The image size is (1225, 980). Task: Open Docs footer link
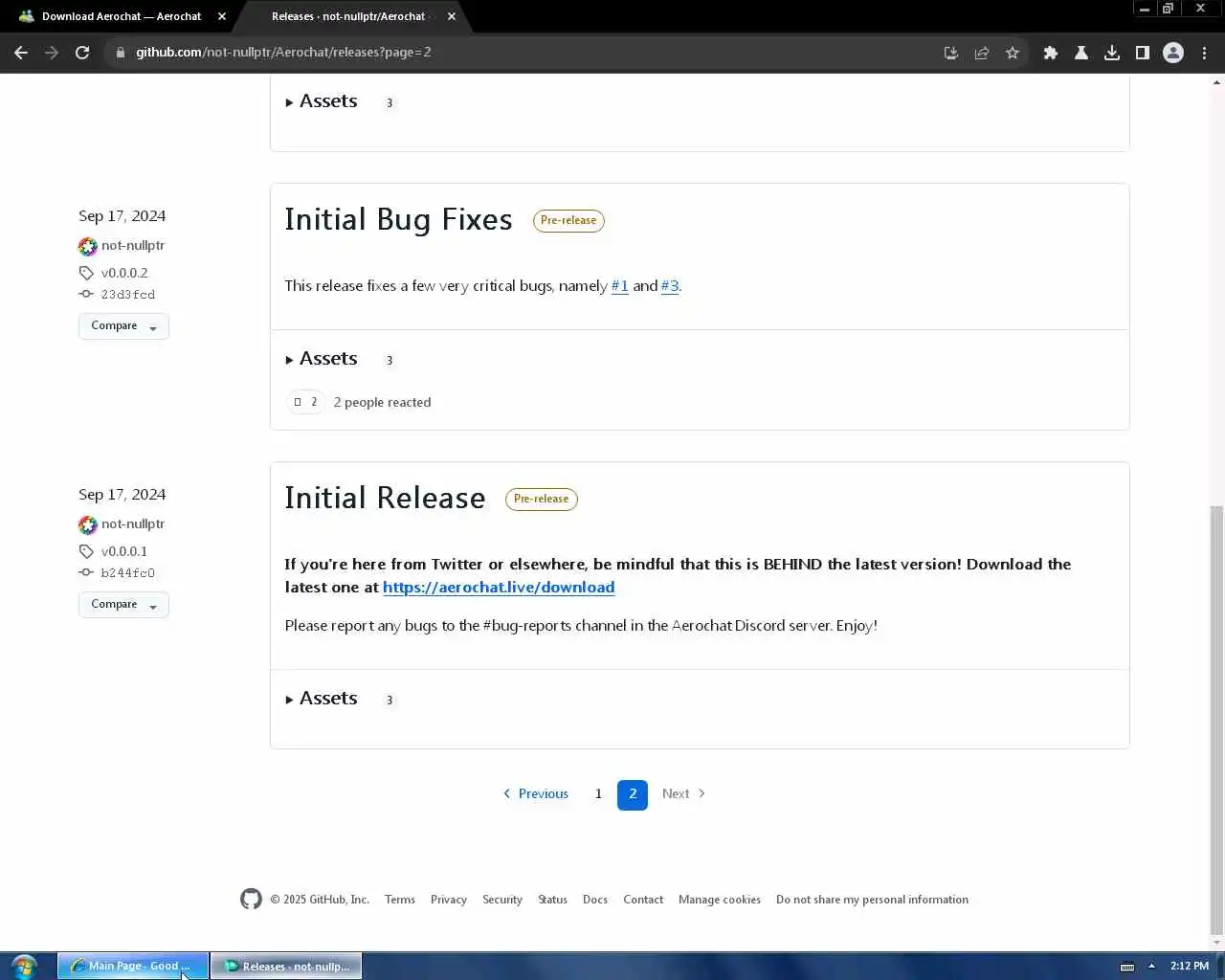(x=595, y=900)
